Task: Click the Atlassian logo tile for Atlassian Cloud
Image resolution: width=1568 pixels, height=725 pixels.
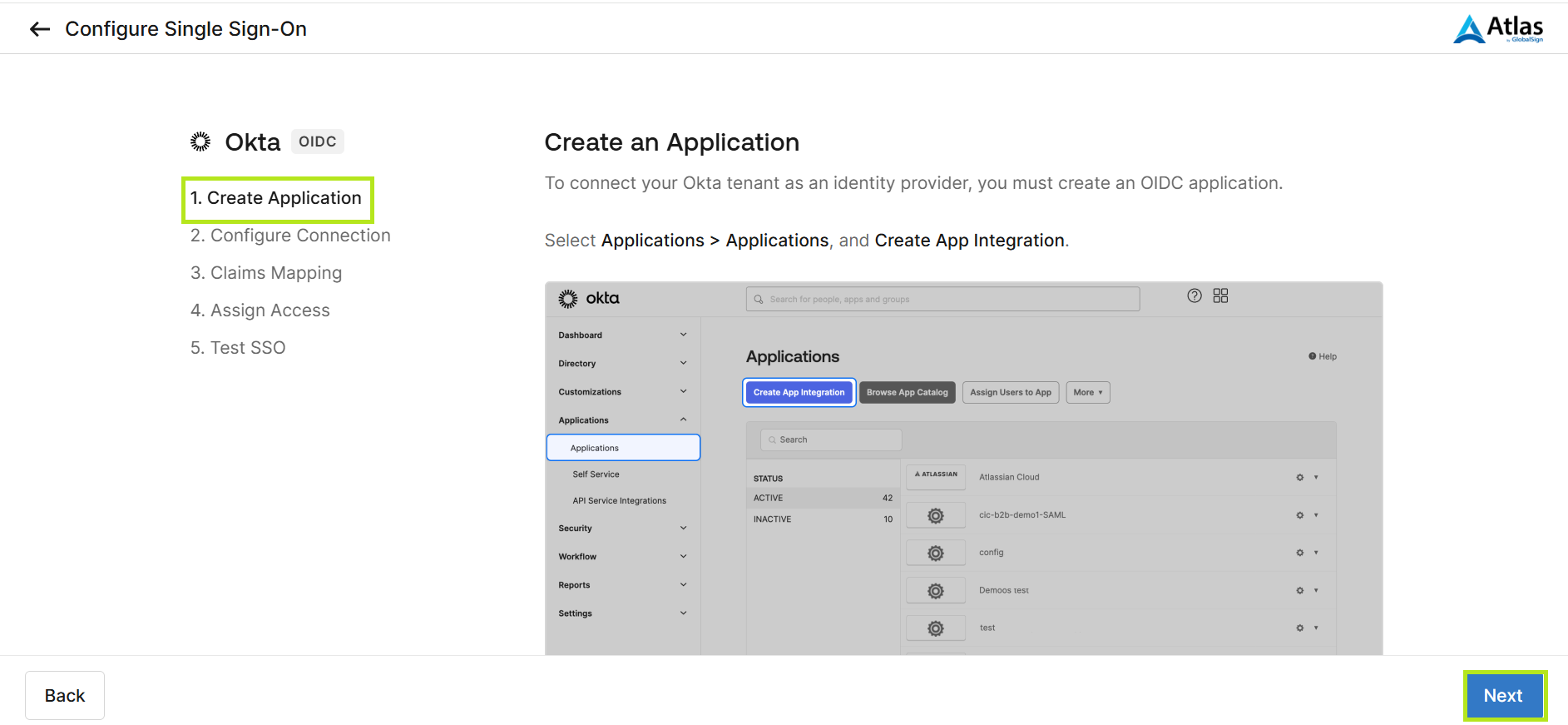Action: pyautogui.click(x=936, y=477)
